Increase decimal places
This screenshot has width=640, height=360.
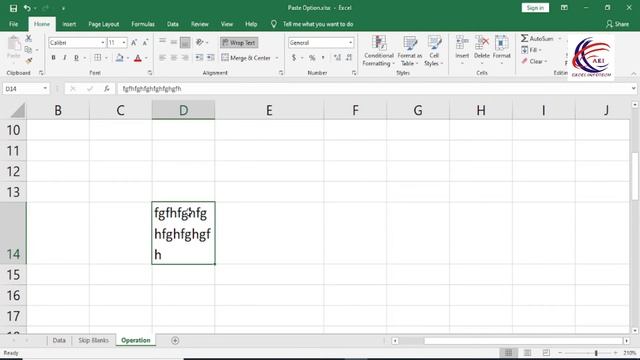coord(337,58)
